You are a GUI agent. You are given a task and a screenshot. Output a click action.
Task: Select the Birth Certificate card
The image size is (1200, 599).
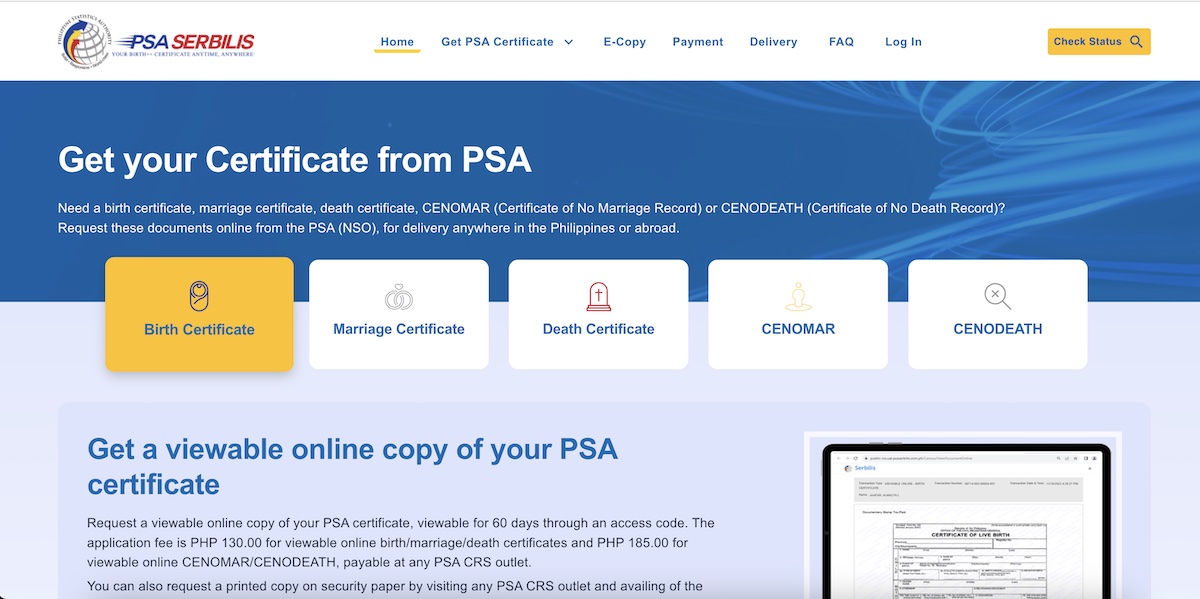[199, 314]
